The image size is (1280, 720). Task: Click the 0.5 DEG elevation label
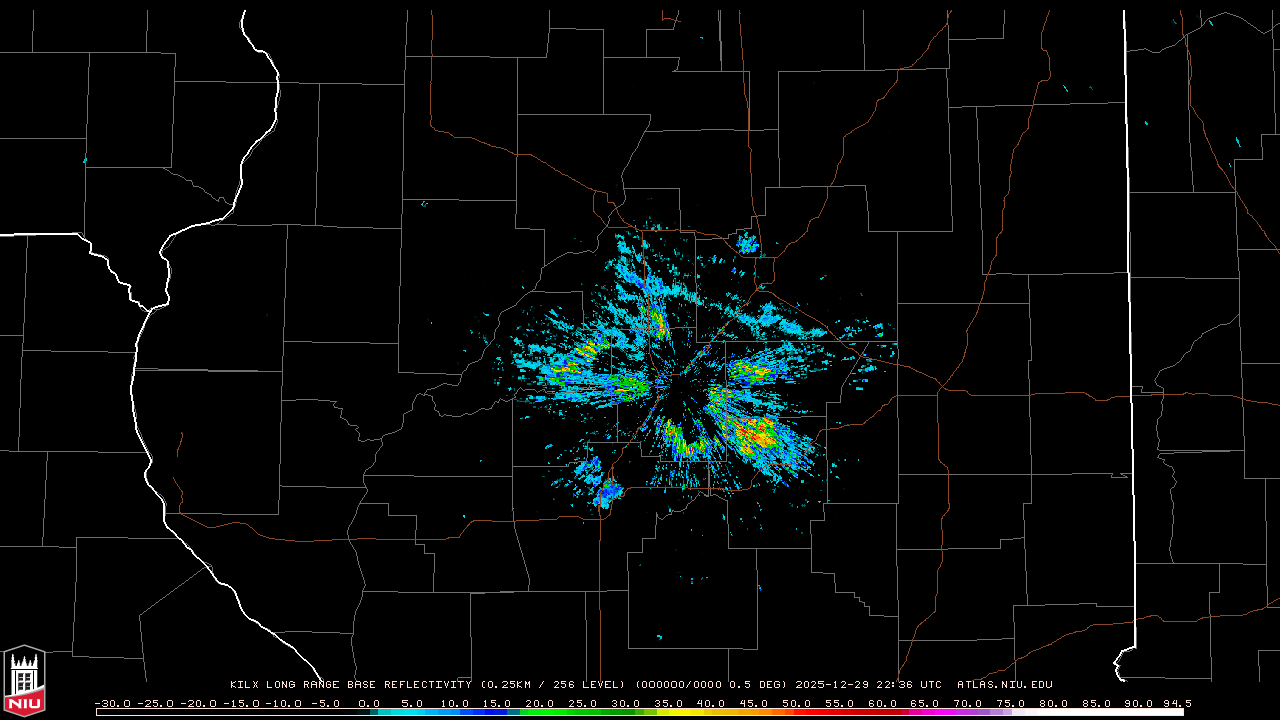coord(757,685)
